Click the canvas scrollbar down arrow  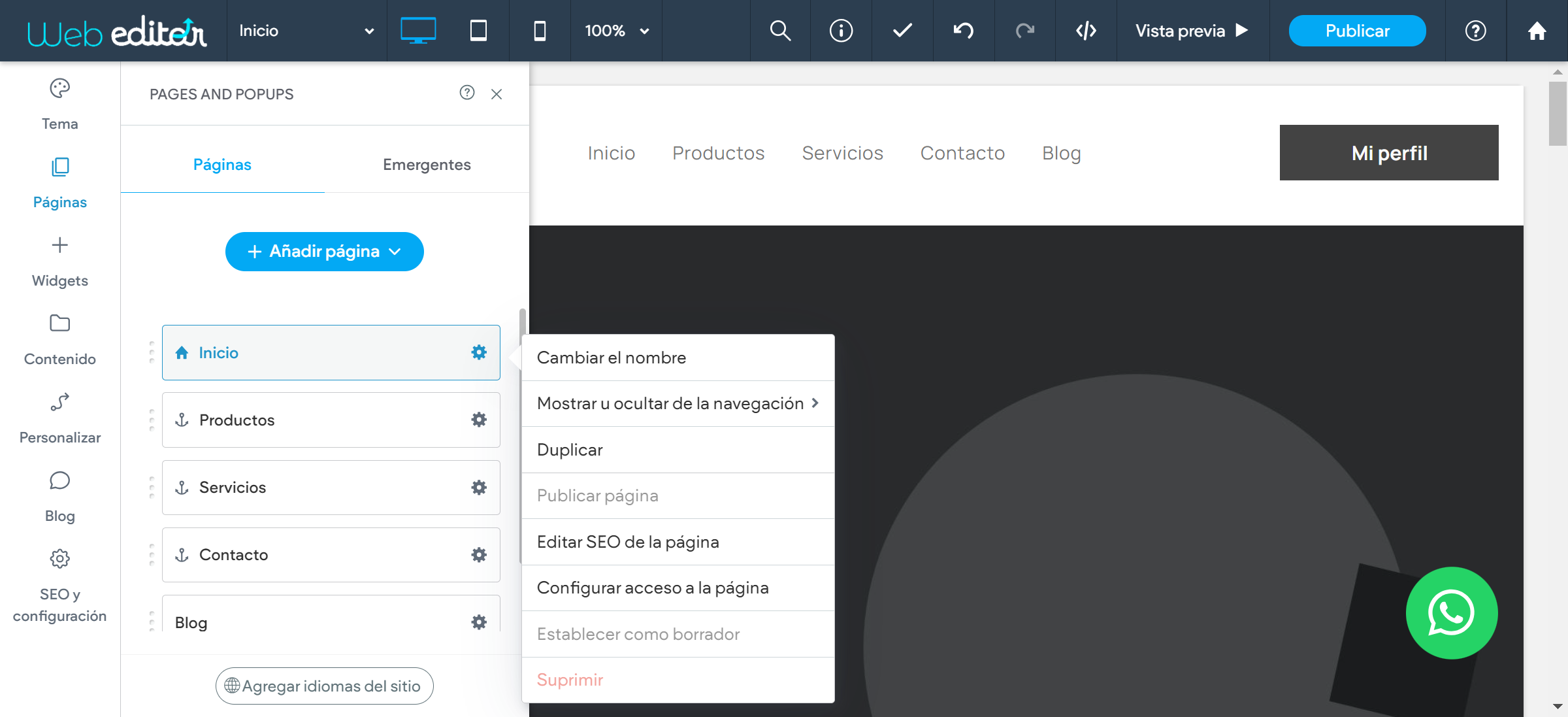tap(1558, 707)
